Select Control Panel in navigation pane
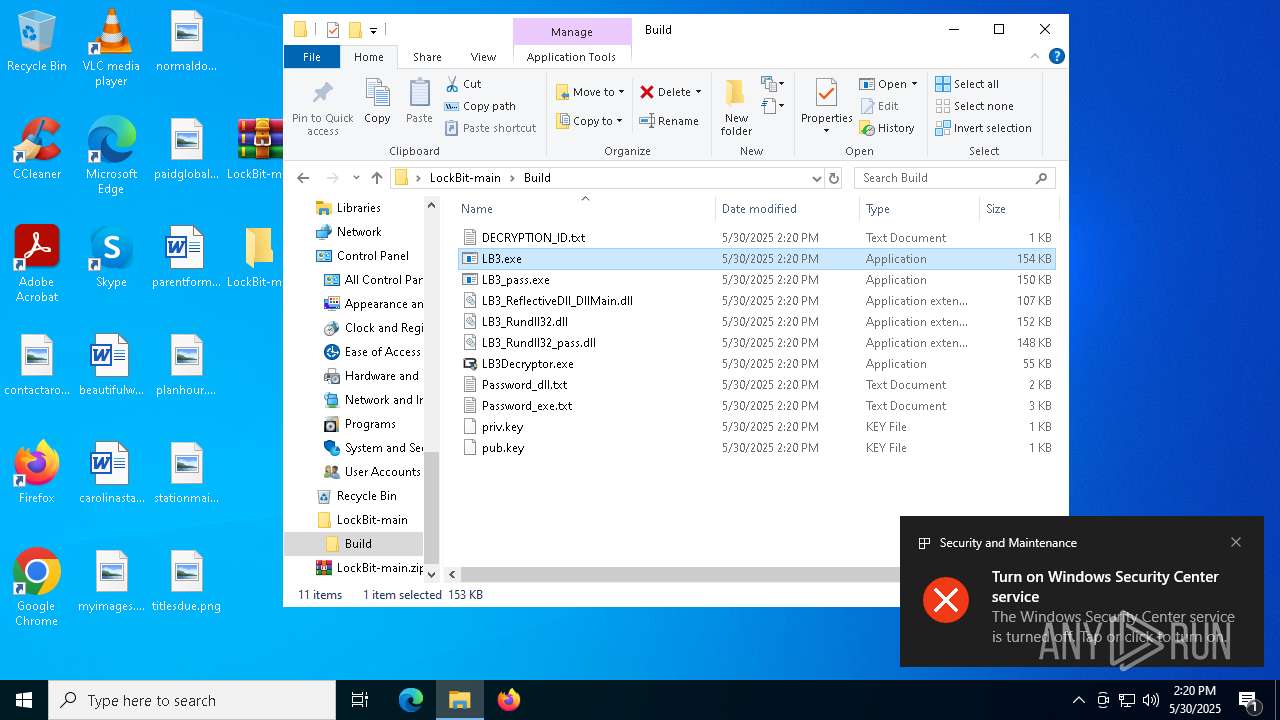The height and width of the screenshot is (720, 1280). (x=372, y=256)
